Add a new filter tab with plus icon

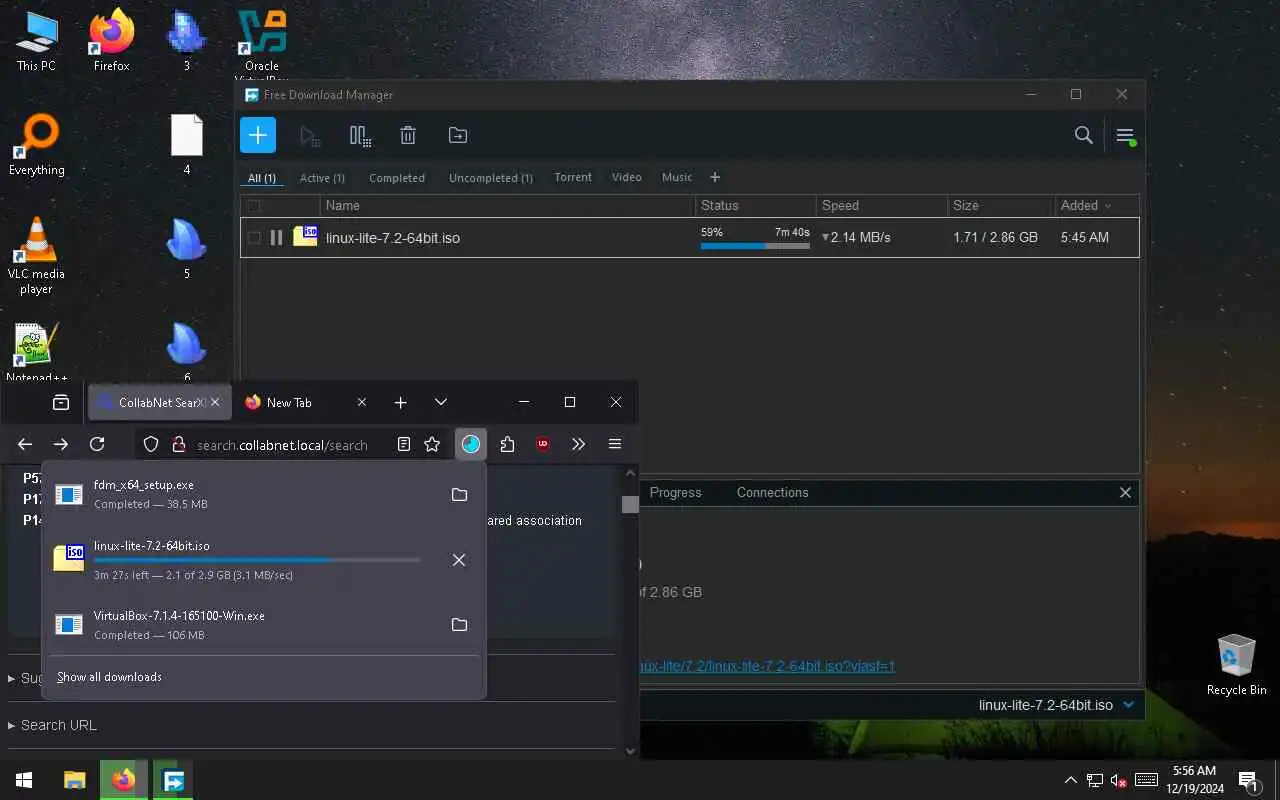point(715,177)
